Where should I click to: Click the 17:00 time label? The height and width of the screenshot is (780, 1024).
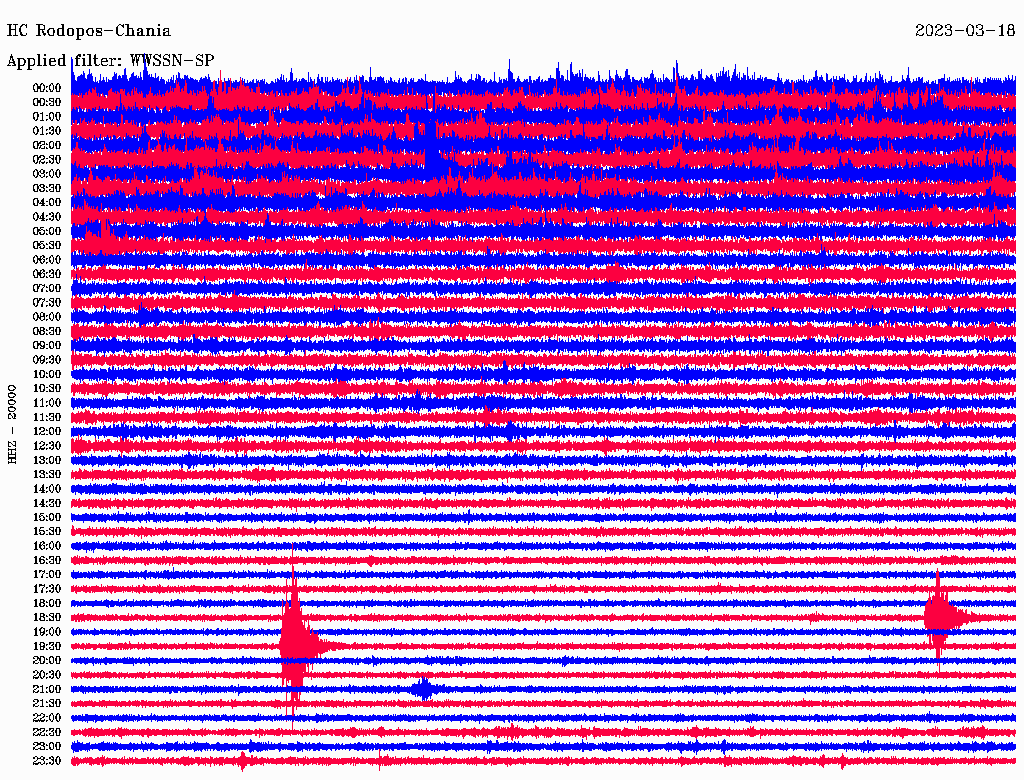coord(47,575)
